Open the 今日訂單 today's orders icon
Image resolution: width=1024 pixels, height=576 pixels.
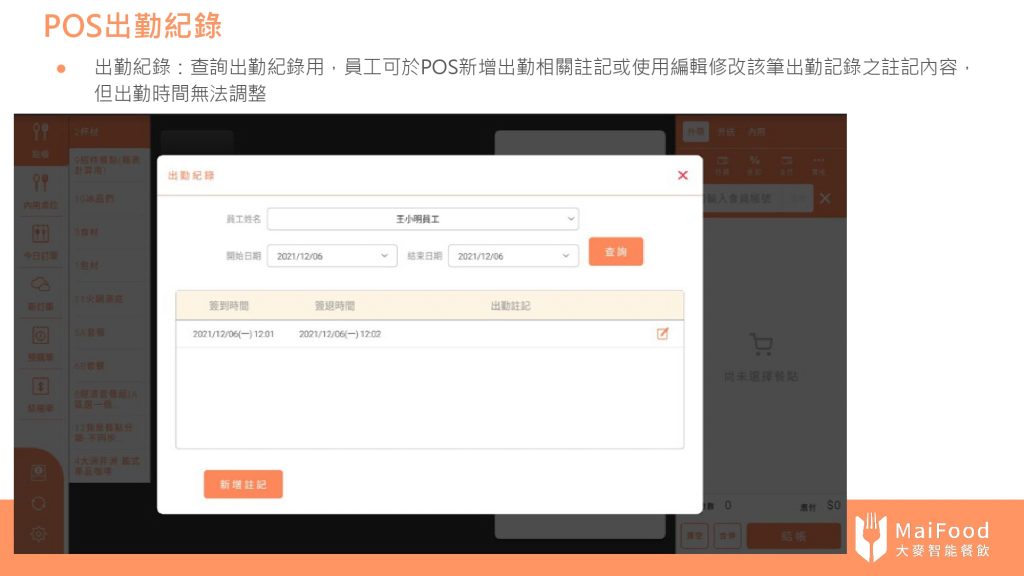[x=41, y=238]
